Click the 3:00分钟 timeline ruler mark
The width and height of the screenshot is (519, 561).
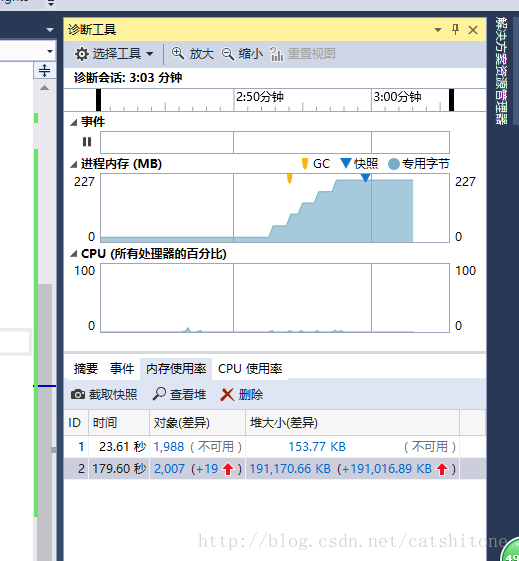(397, 97)
